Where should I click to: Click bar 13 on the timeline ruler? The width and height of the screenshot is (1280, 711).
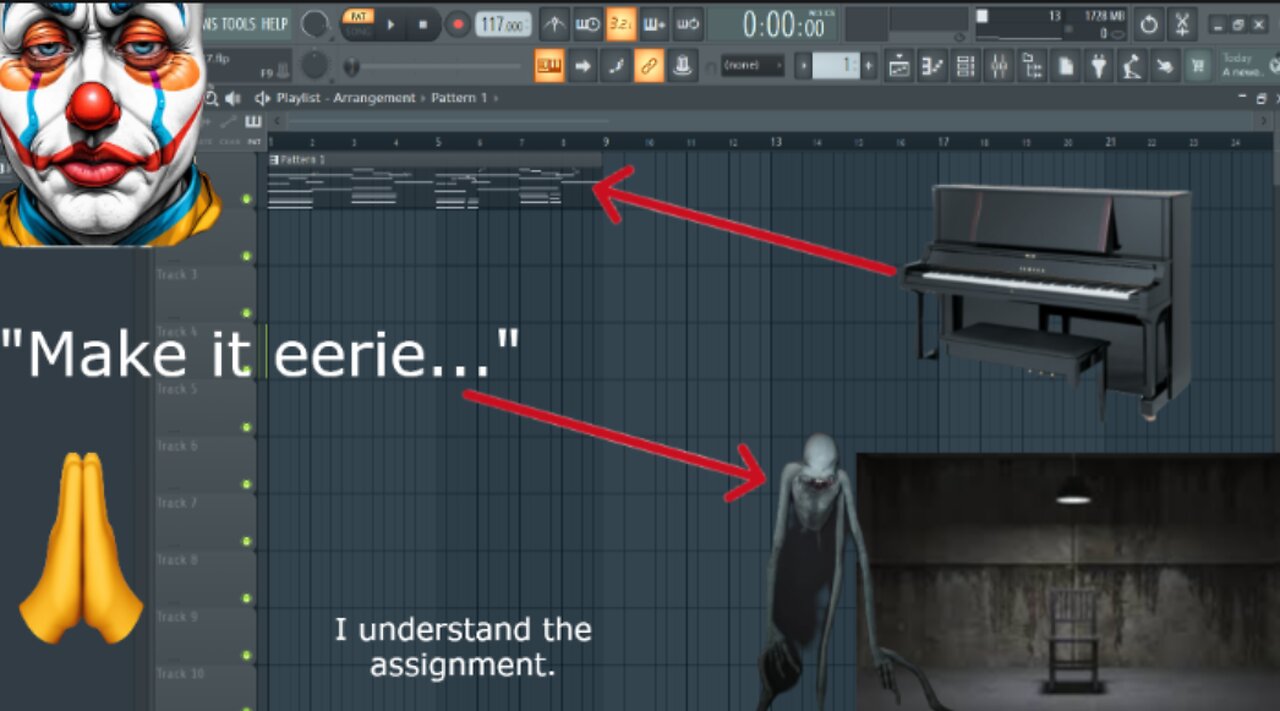pos(775,142)
